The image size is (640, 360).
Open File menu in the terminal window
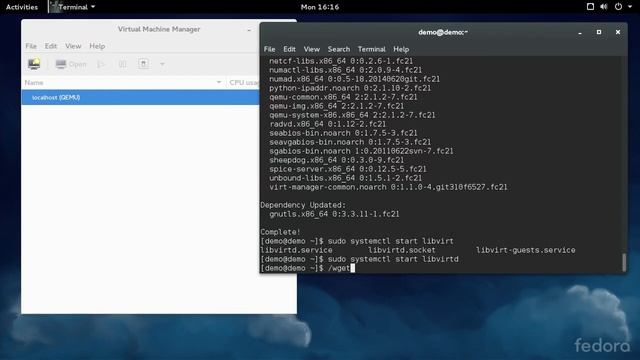coord(269,49)
